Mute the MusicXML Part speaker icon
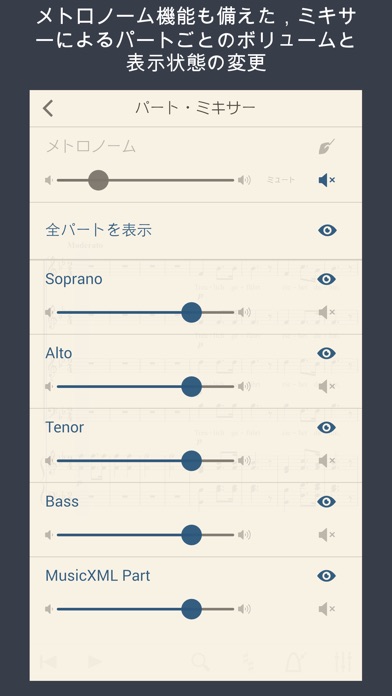 pyautogui.click(x=327, y=609)
